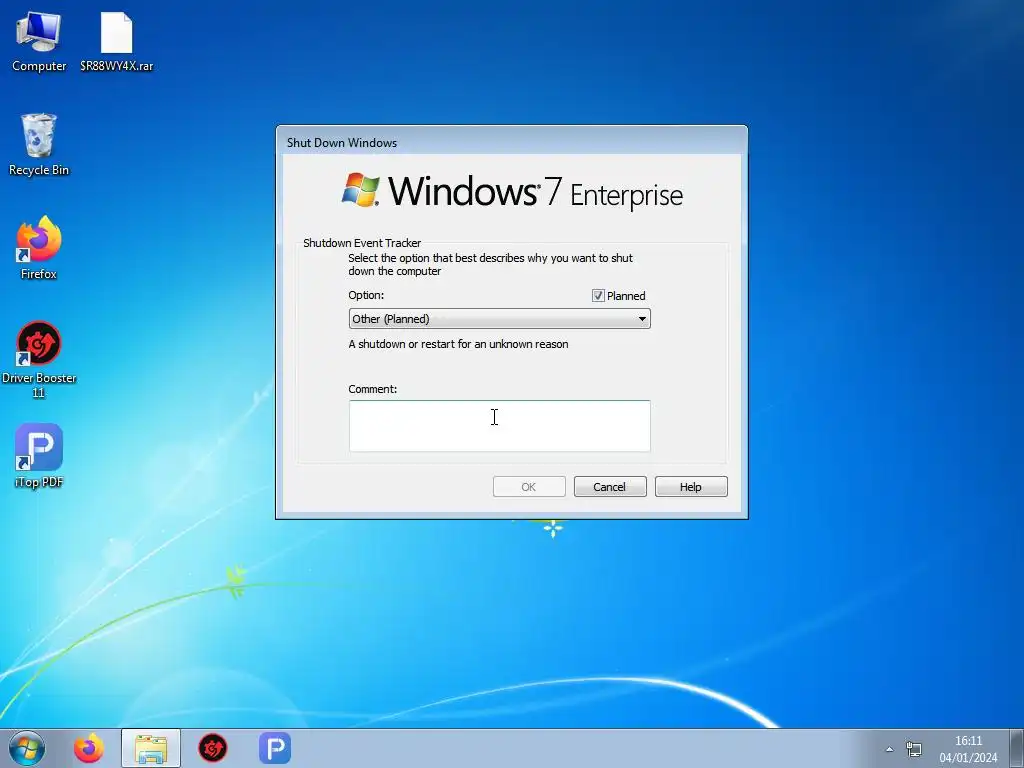Open Driver Booster 11 desktop shortcut

[x=39, y=359]
